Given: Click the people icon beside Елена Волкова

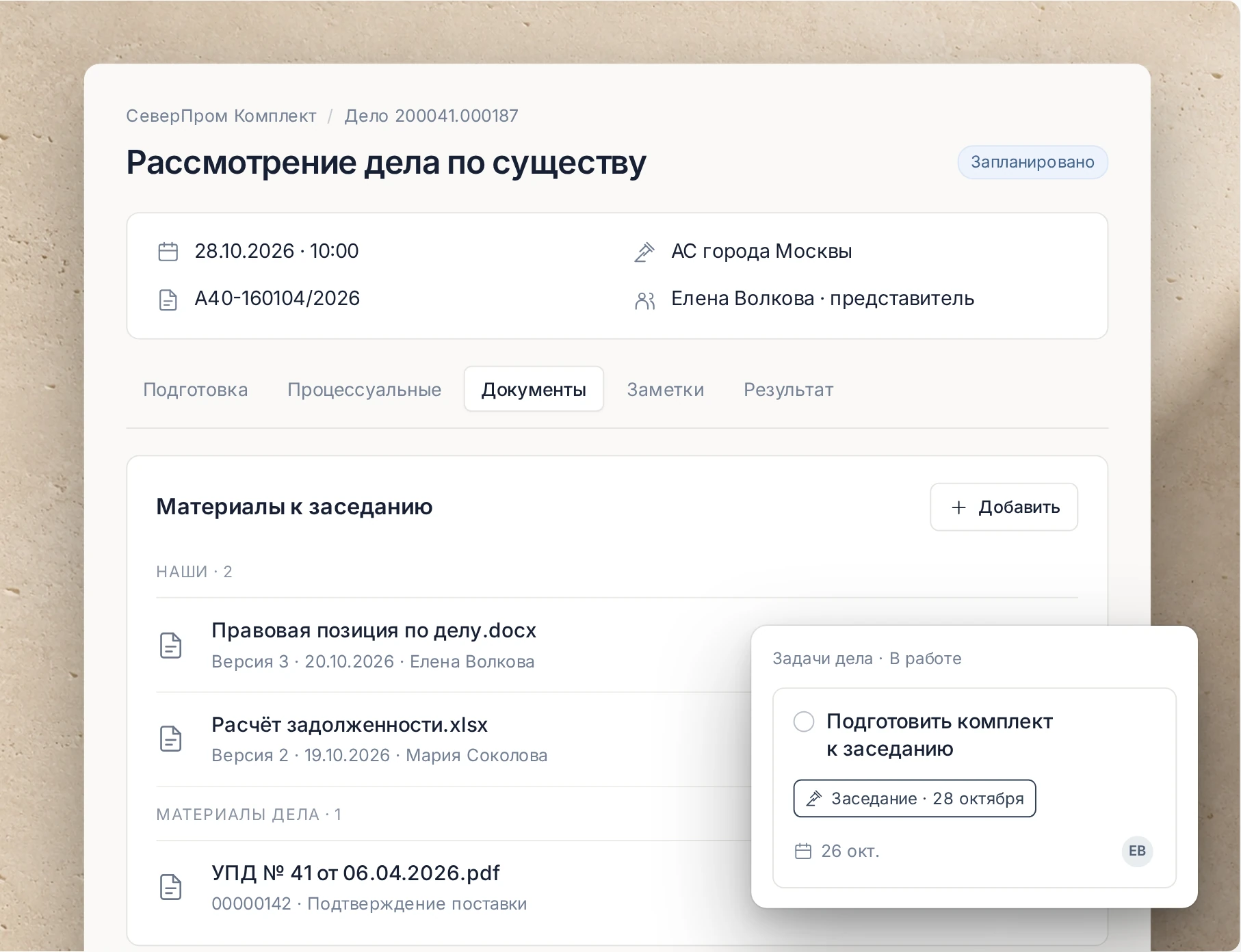Looking at the screenshot, I should coord(644,300).
